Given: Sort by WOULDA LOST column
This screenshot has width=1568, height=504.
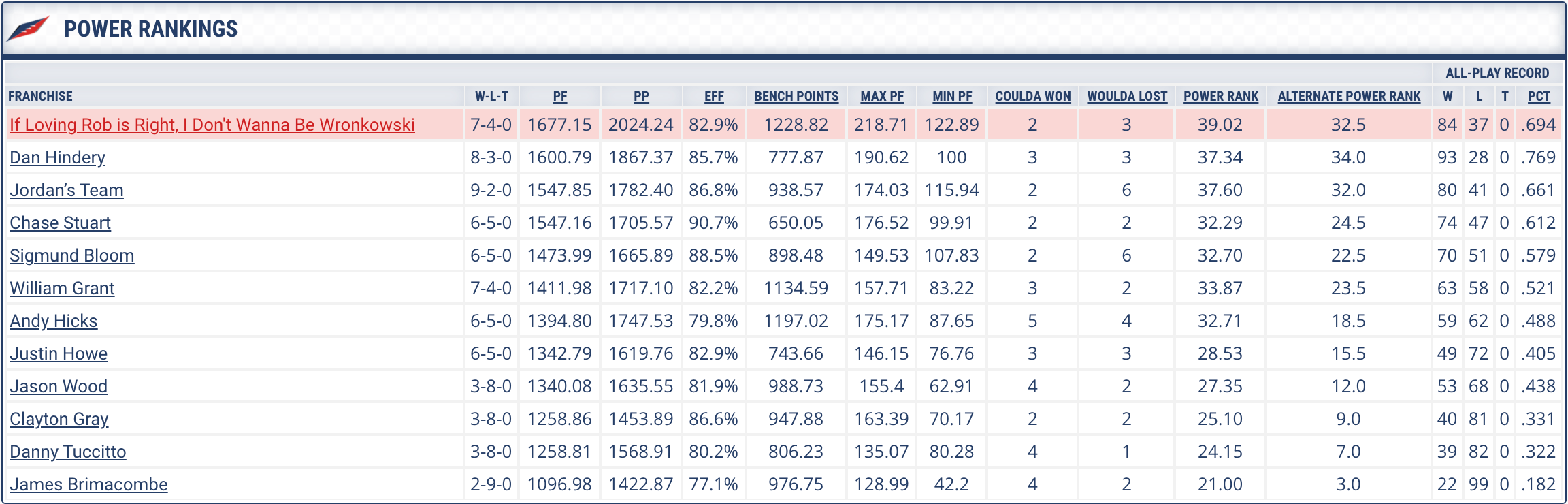Looking at the screenshot, I should (x=1127, y=96).
